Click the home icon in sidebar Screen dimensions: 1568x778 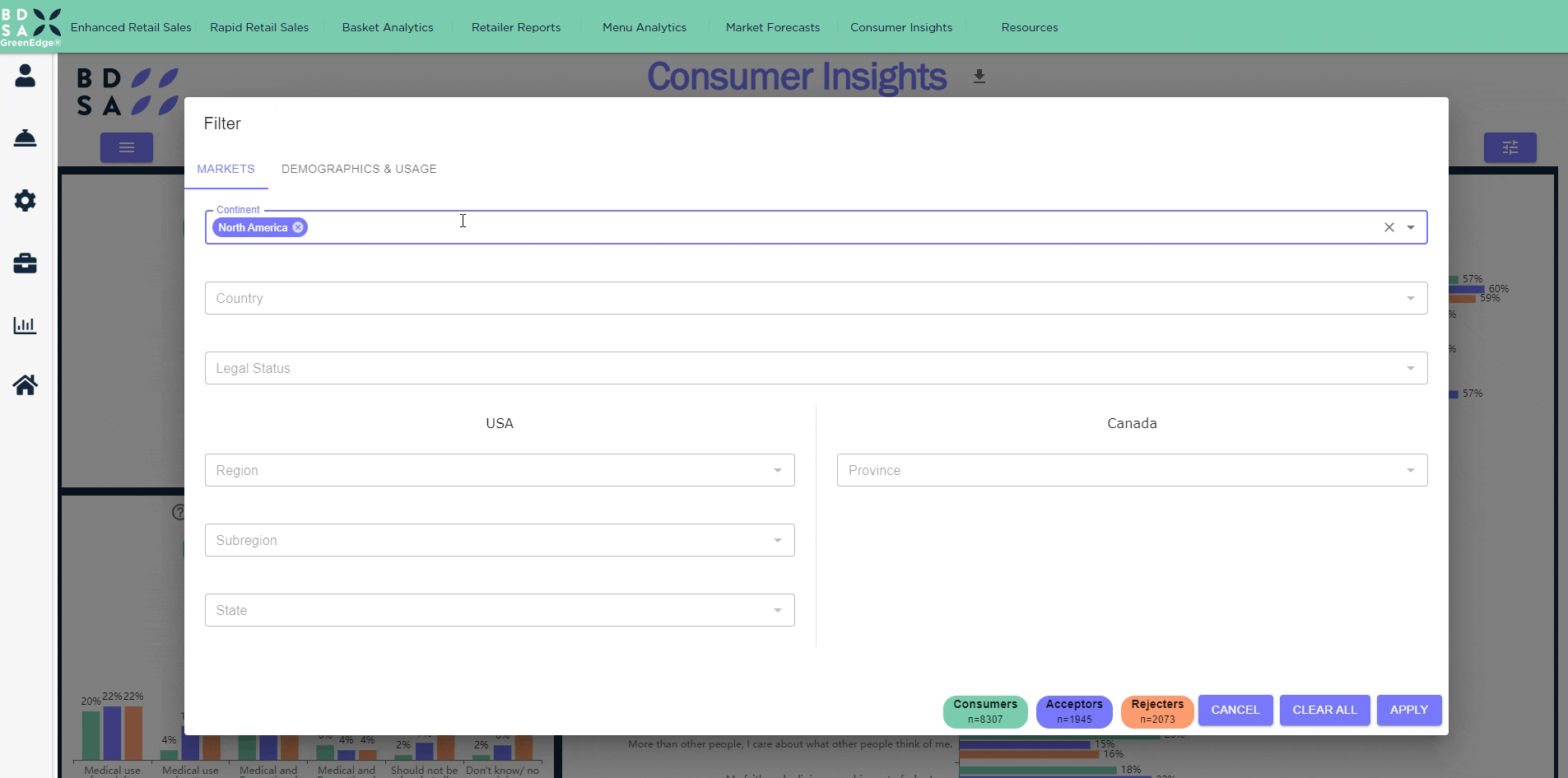[x=26, y=385]
